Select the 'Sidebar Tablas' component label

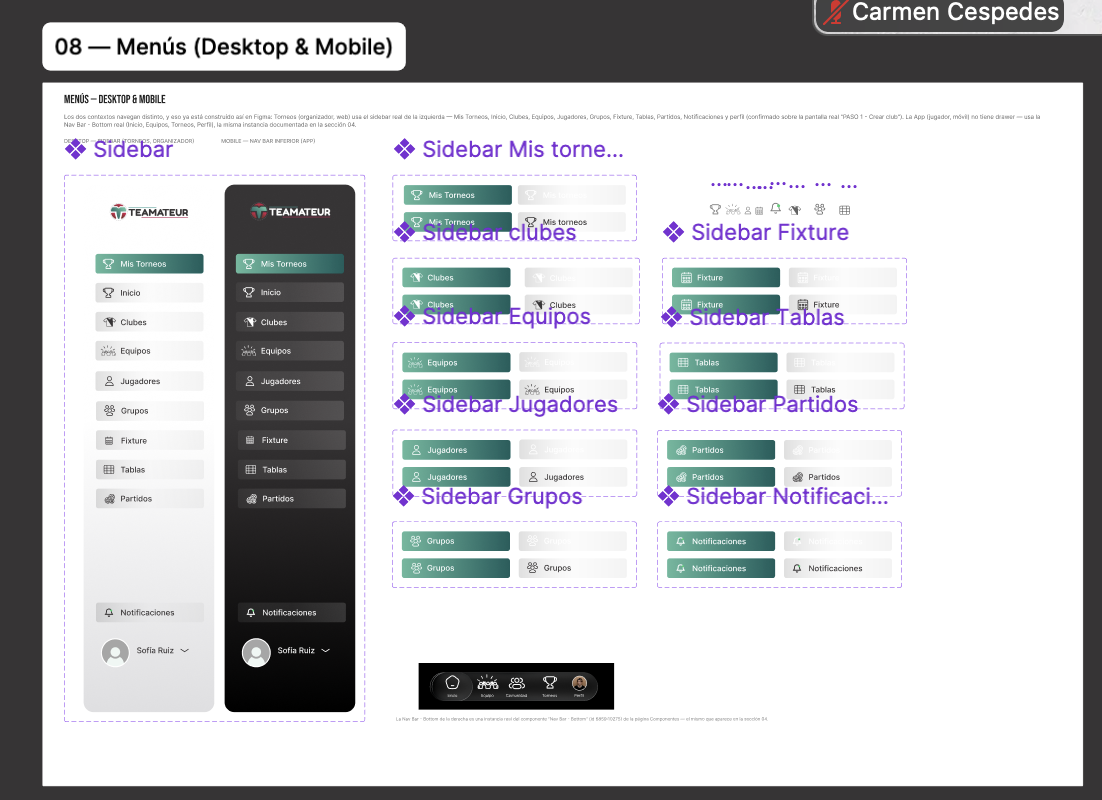tap(767, 317)
